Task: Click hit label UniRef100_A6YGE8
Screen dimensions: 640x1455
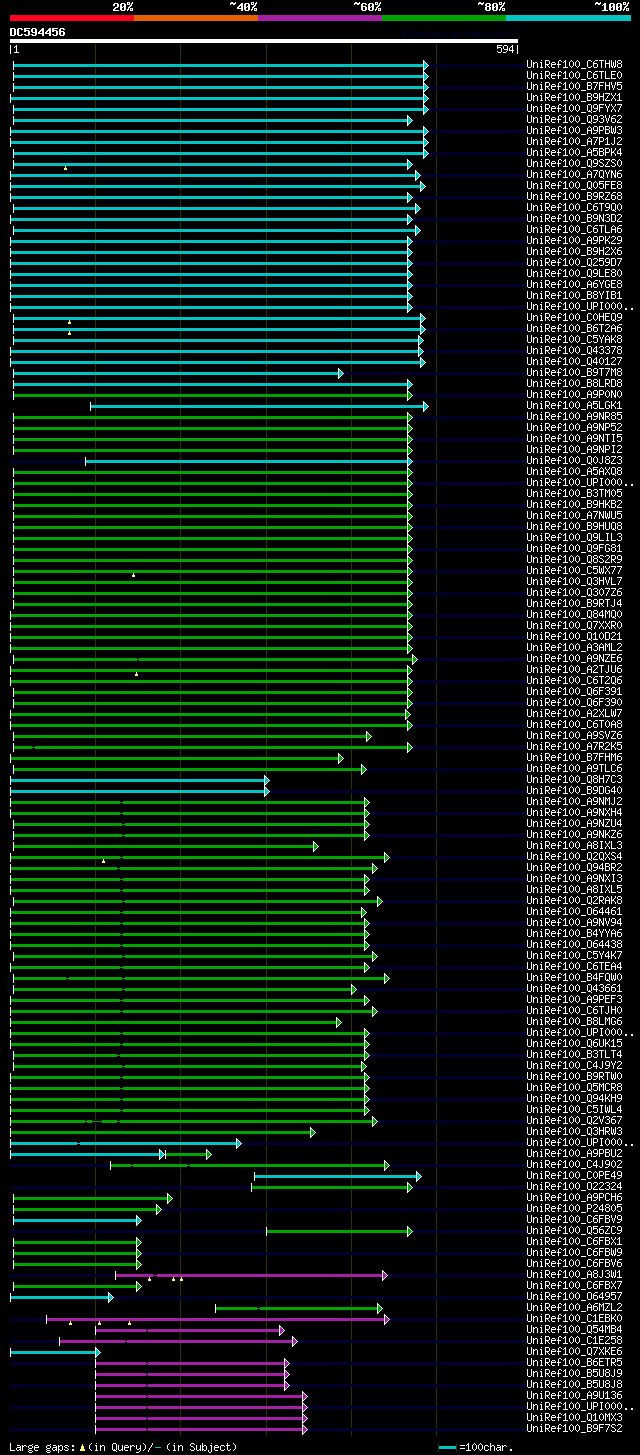Action: click(x=574, y=284)
